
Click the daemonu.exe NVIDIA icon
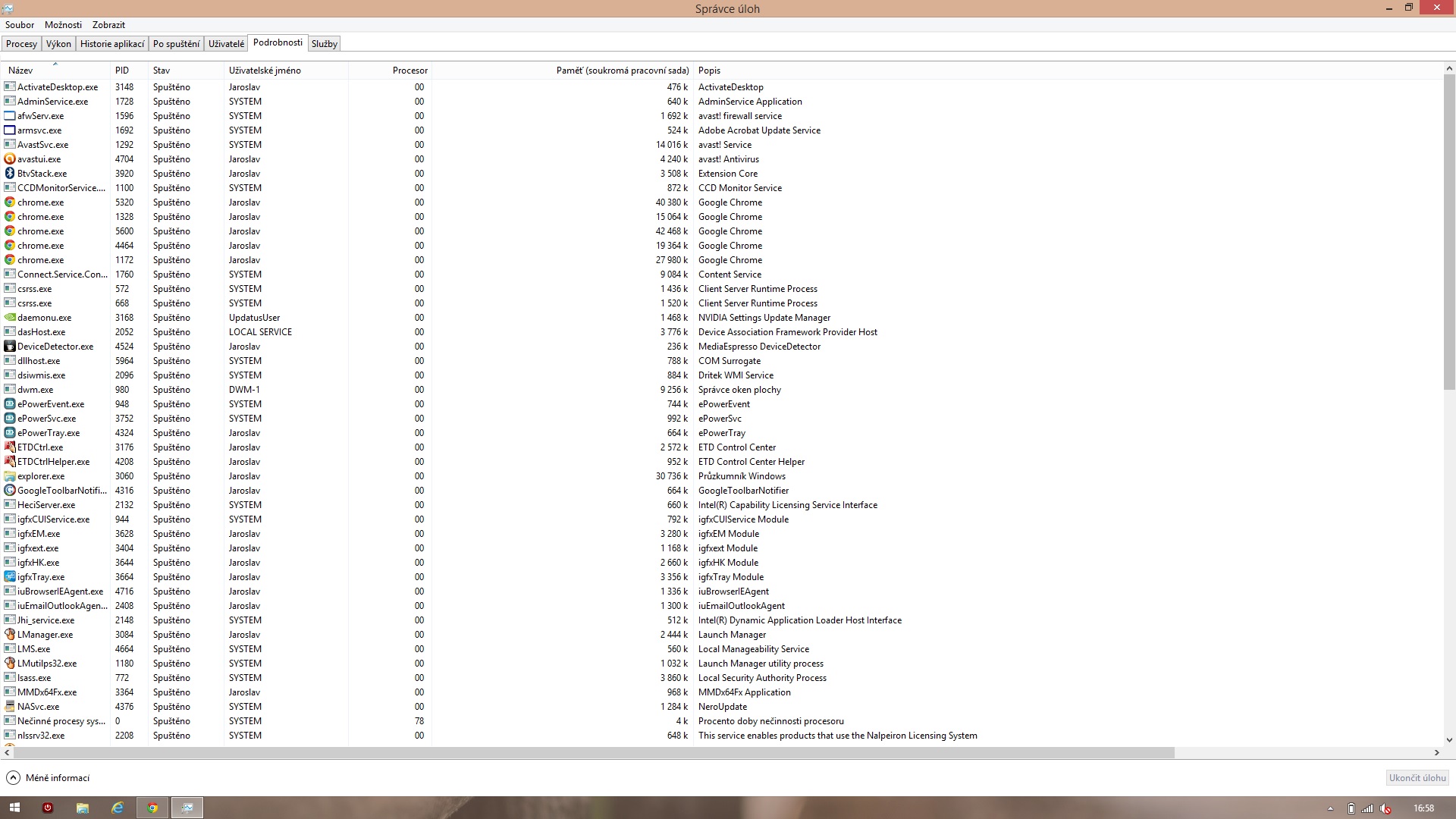[x=10, y=318]
